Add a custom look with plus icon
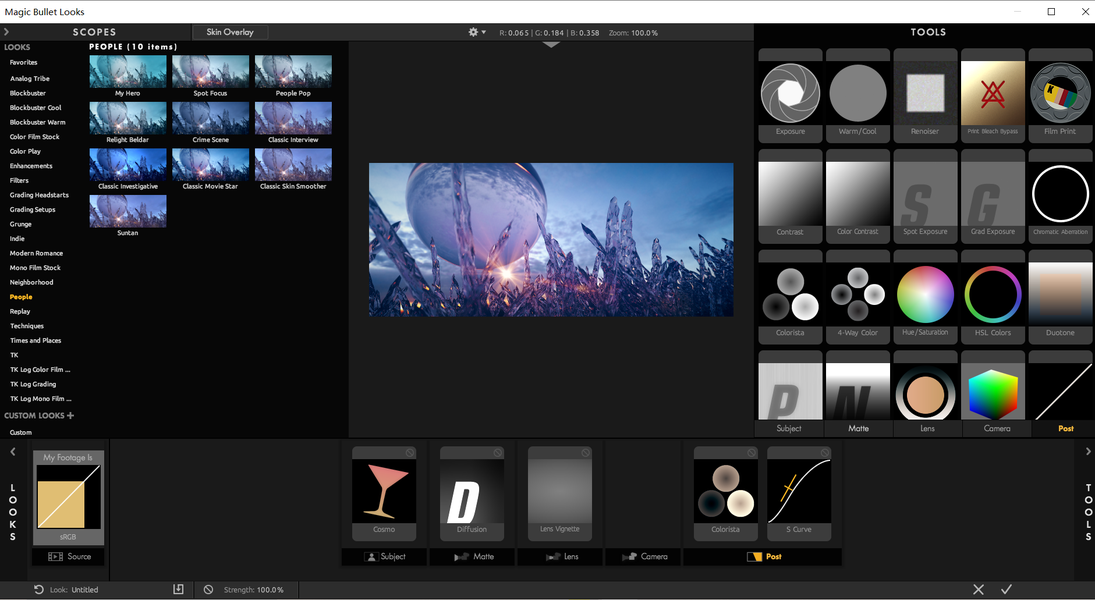The image size is (1095, 600). [x=70, y=416]
